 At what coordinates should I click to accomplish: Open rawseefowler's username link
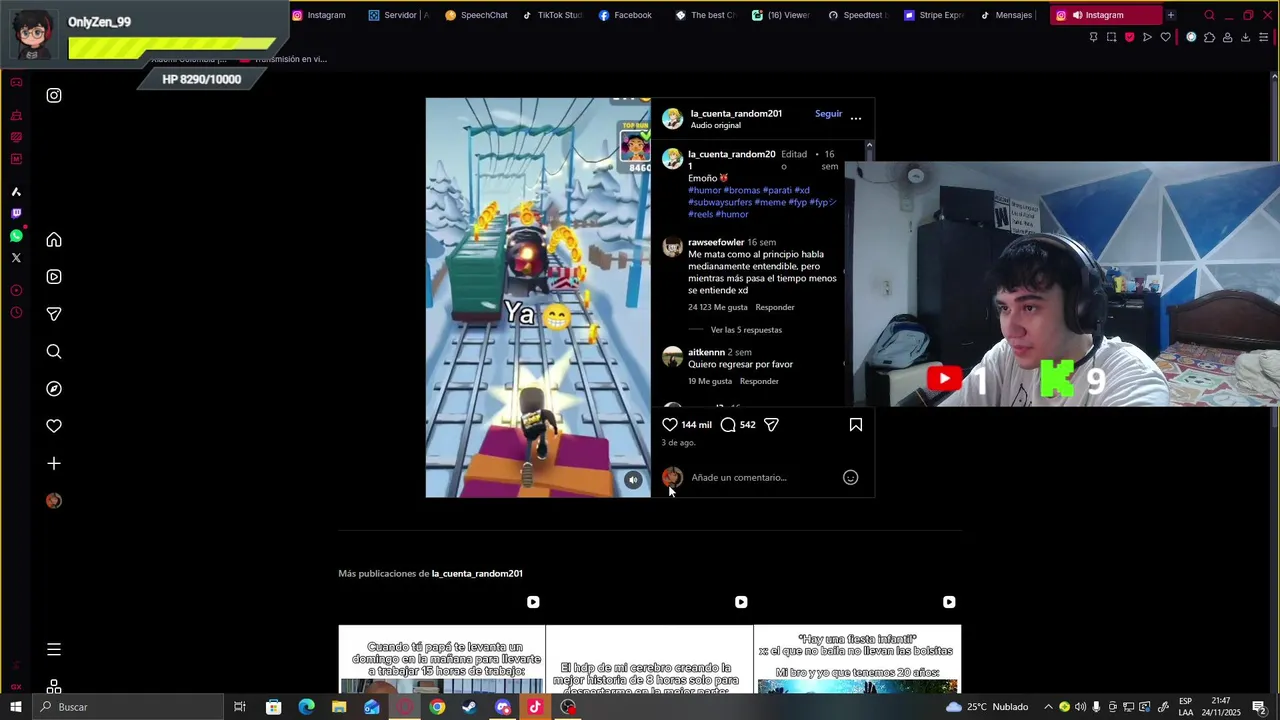tap(716, 243)
